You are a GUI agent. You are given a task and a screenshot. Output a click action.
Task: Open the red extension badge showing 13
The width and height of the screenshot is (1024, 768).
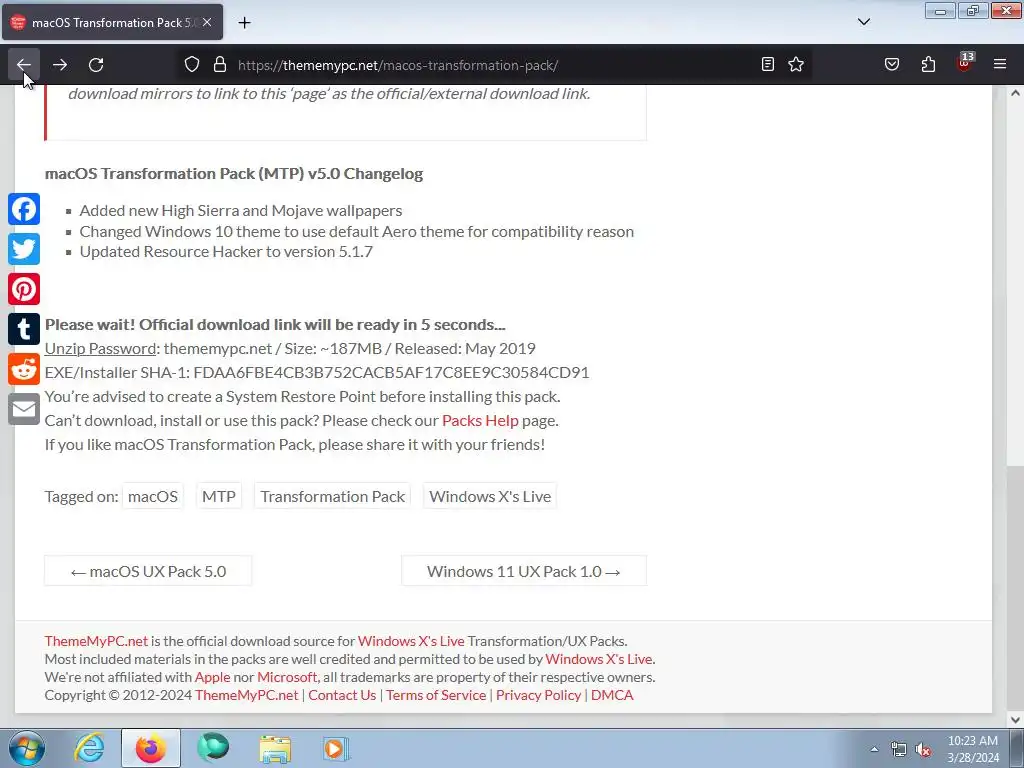[965, 63]
